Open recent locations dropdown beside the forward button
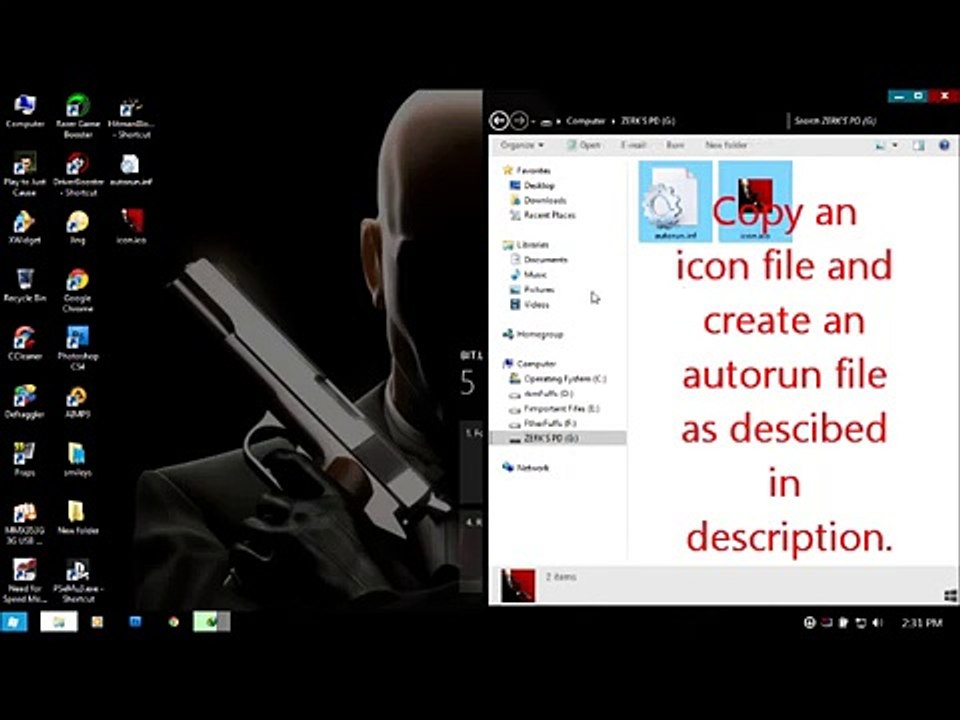The width and height of the screenshot is (960, 720). [x=533, y=121]
